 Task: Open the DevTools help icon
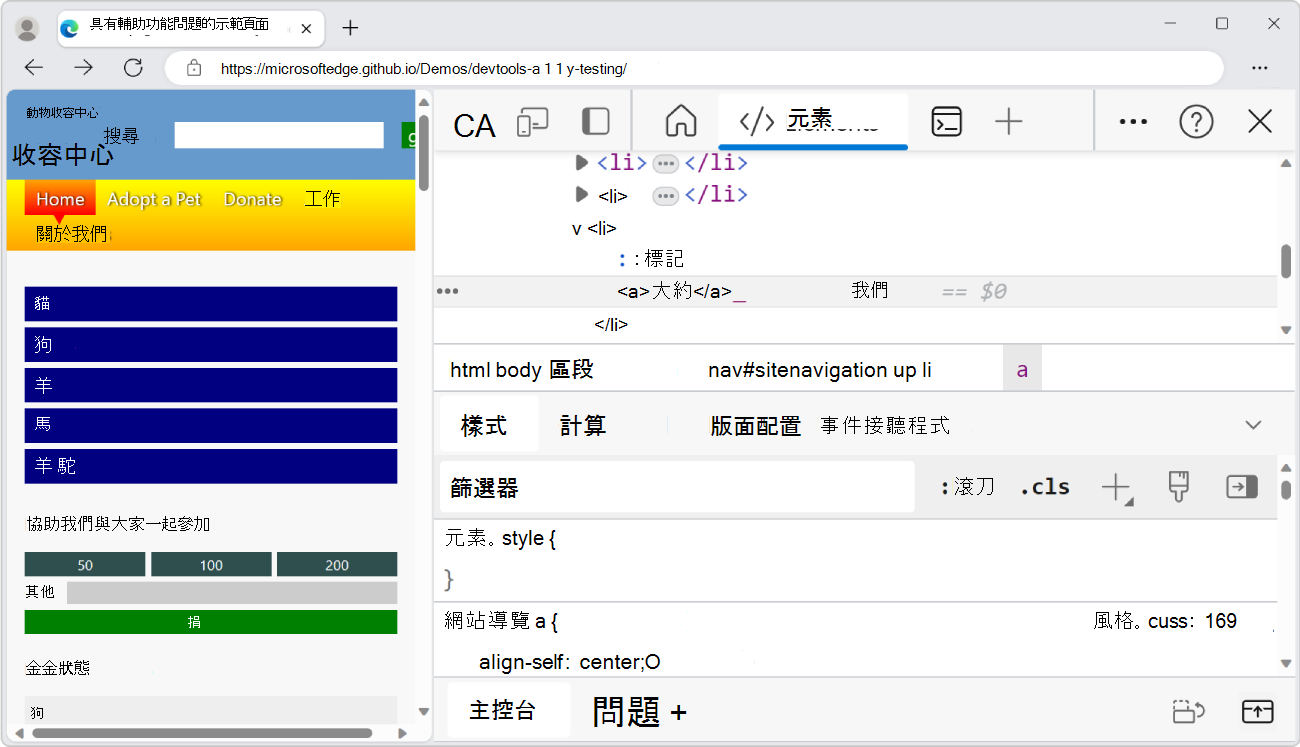point(1196,121)
